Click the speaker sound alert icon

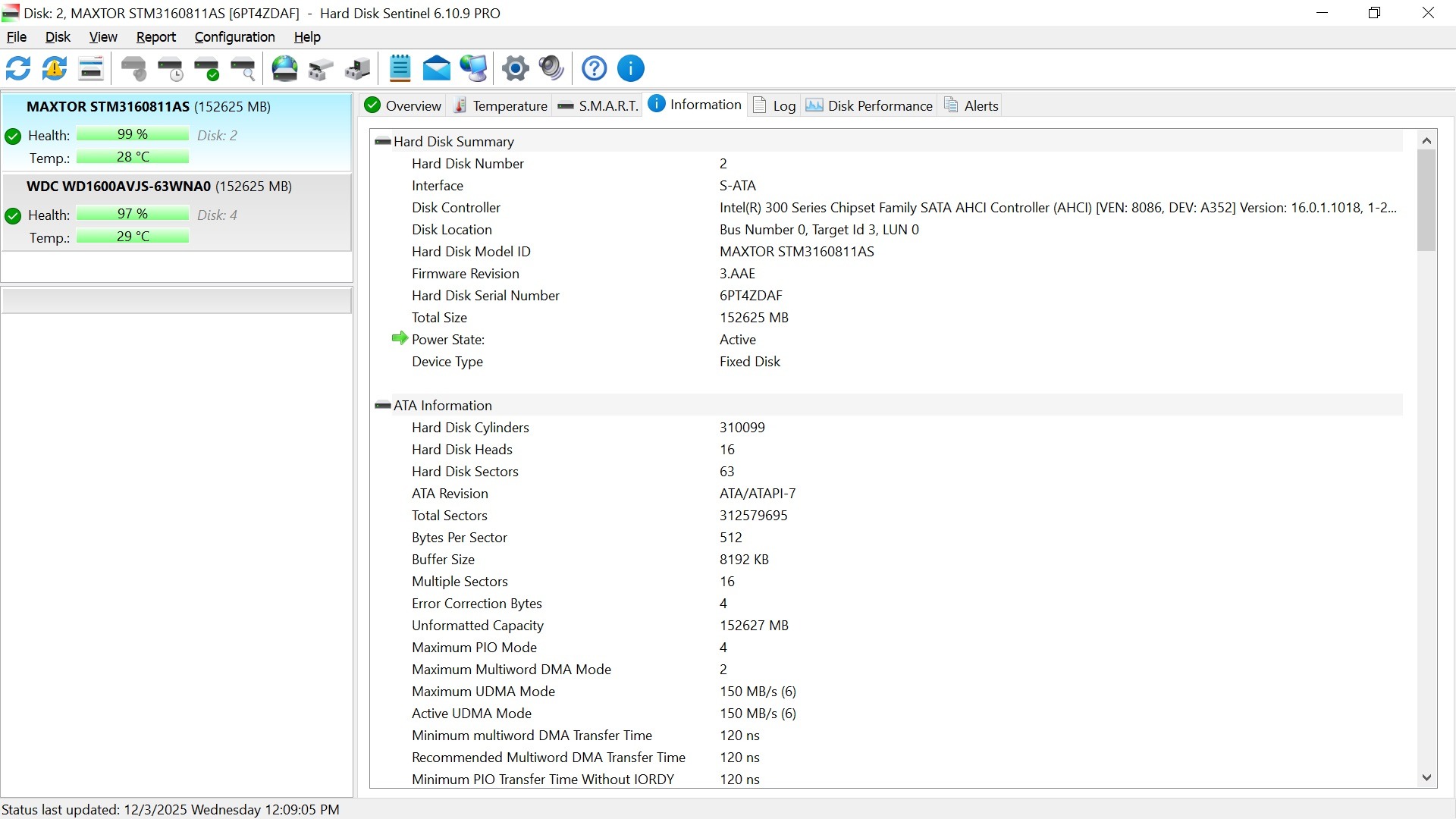tap(551, 69)
